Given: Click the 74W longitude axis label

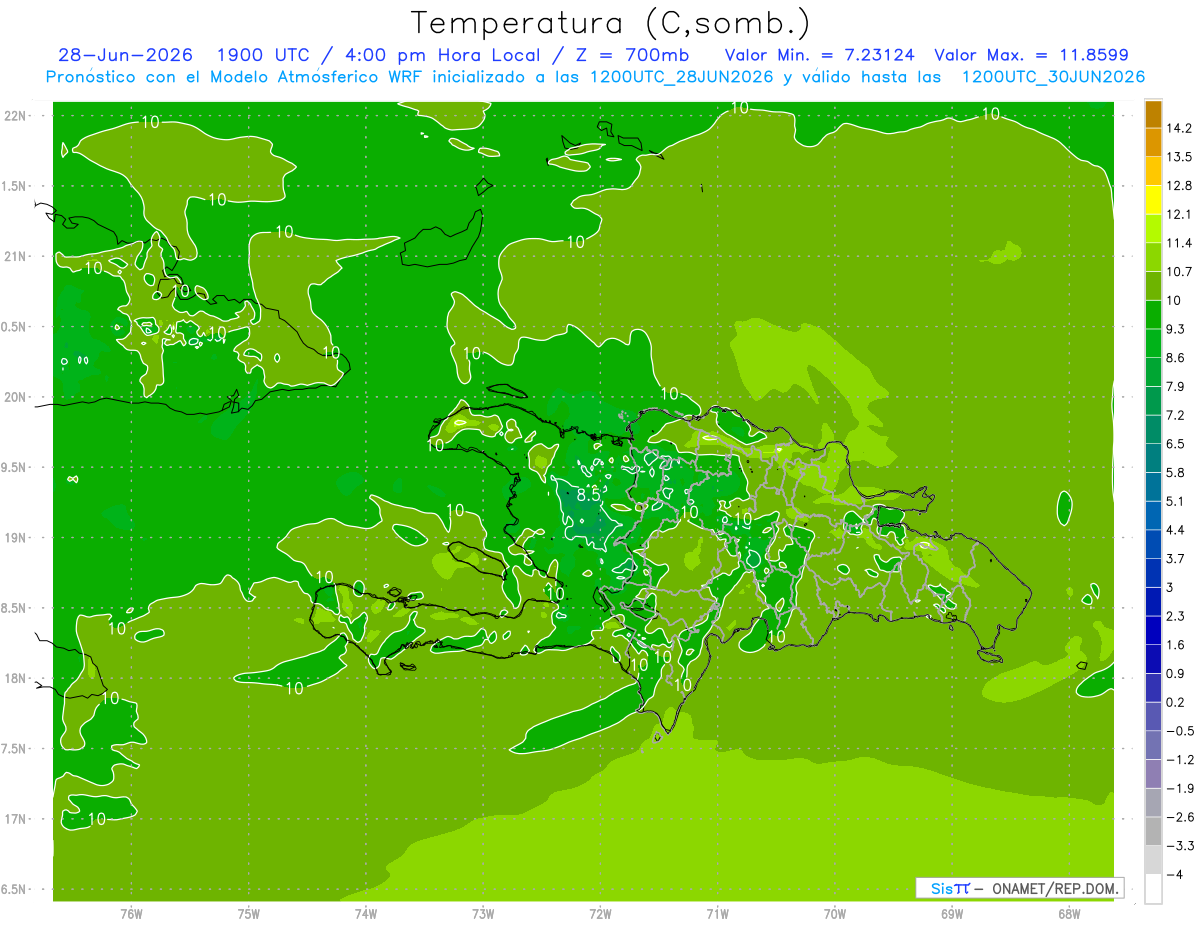Looking at the screenshot, I should pos(366,913).
